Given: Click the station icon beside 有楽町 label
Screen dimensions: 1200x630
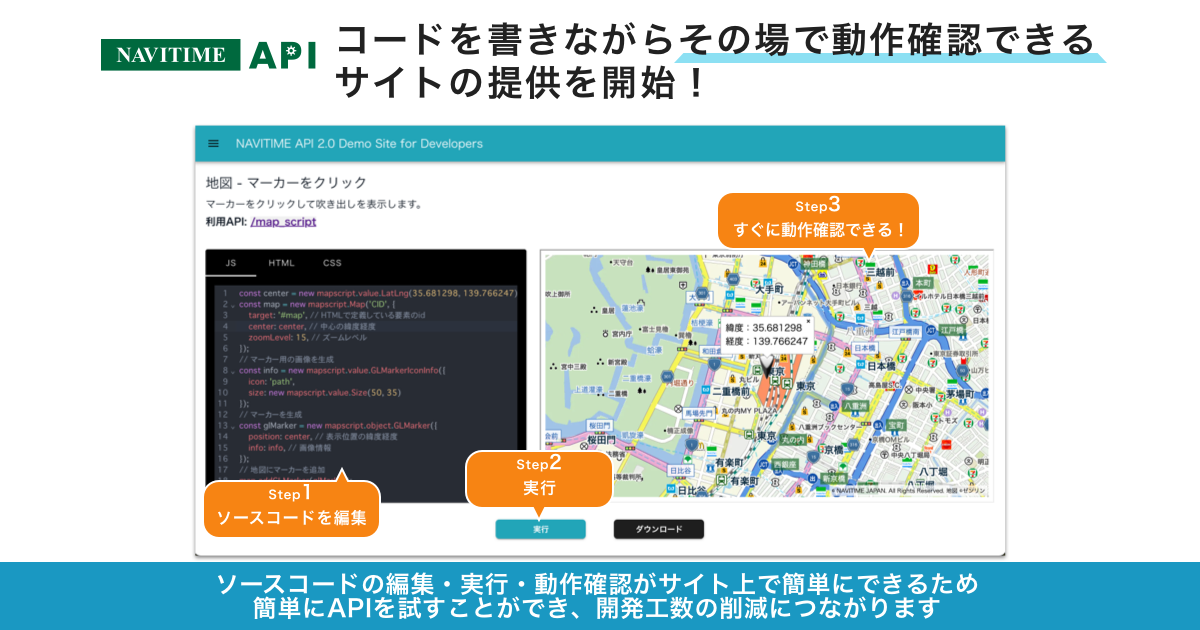Looking at the screenshot, I should tap(723, 479).
